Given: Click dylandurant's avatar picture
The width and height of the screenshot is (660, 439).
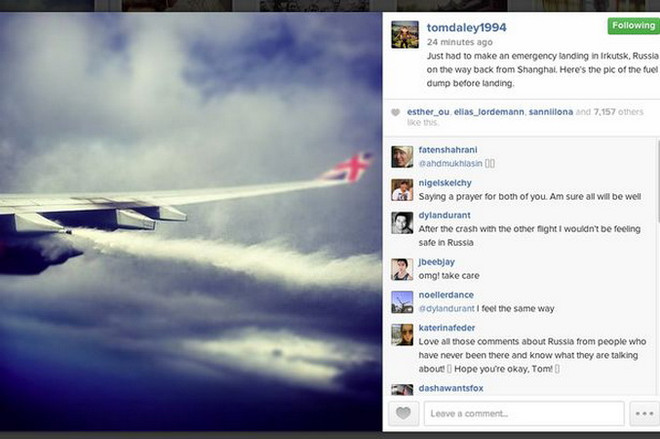Looking at the screenshot, I should click(402, 223).
